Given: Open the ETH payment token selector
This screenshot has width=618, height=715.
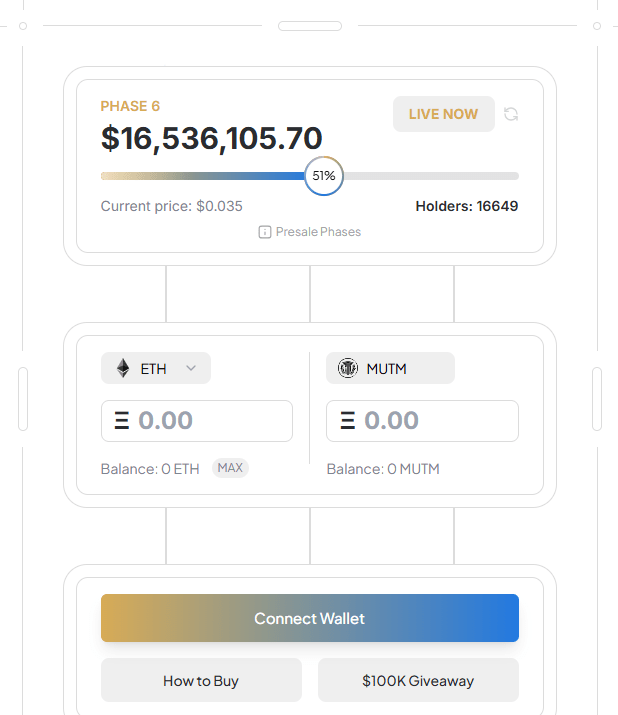Looking at the screenshot, I should (x=155, y=368).
